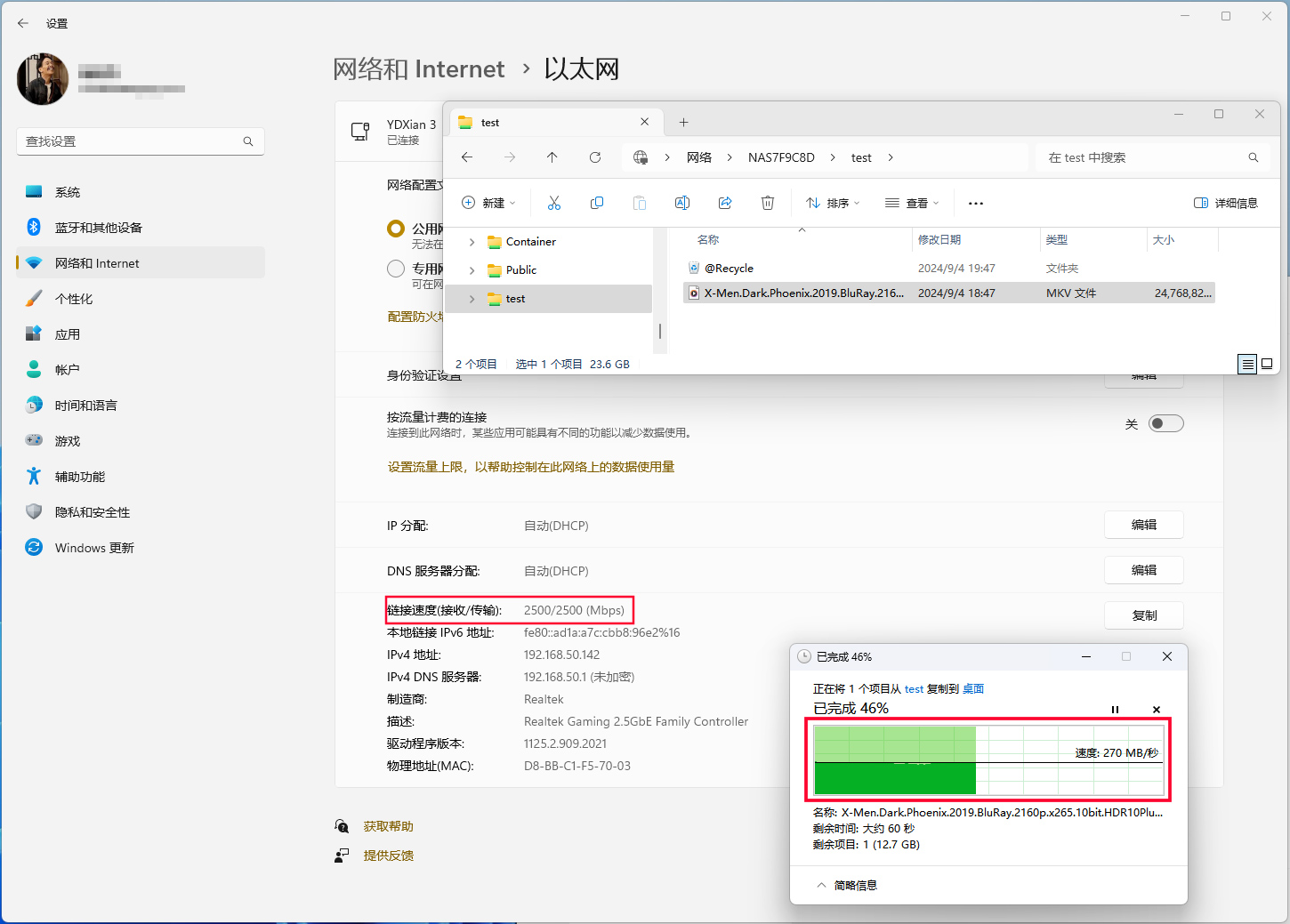Open Bluetooth and other devices settings

coord(141,228)
